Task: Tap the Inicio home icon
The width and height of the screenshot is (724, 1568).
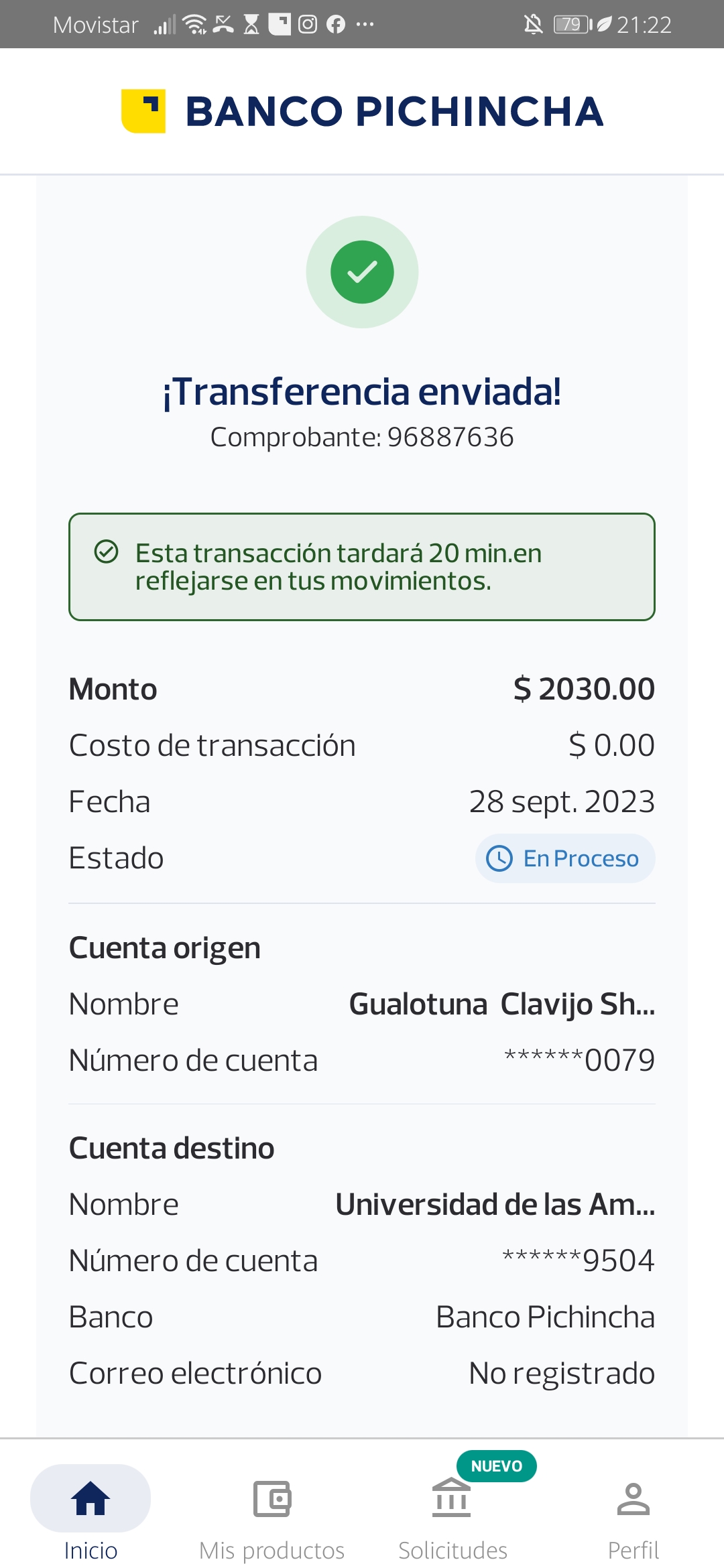Action: [x=90, y=1498]
